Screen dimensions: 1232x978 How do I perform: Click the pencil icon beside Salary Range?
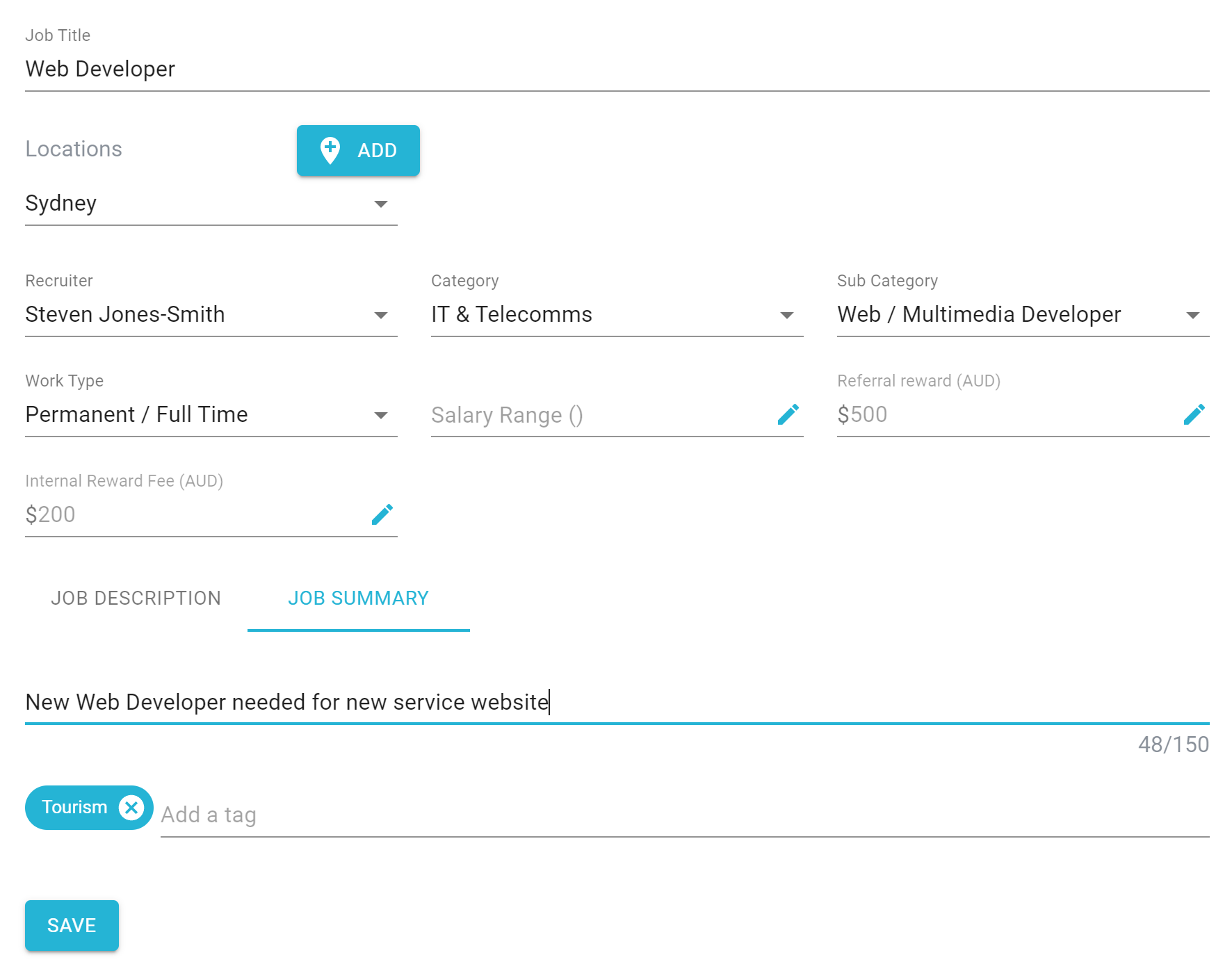click(788, 414)
